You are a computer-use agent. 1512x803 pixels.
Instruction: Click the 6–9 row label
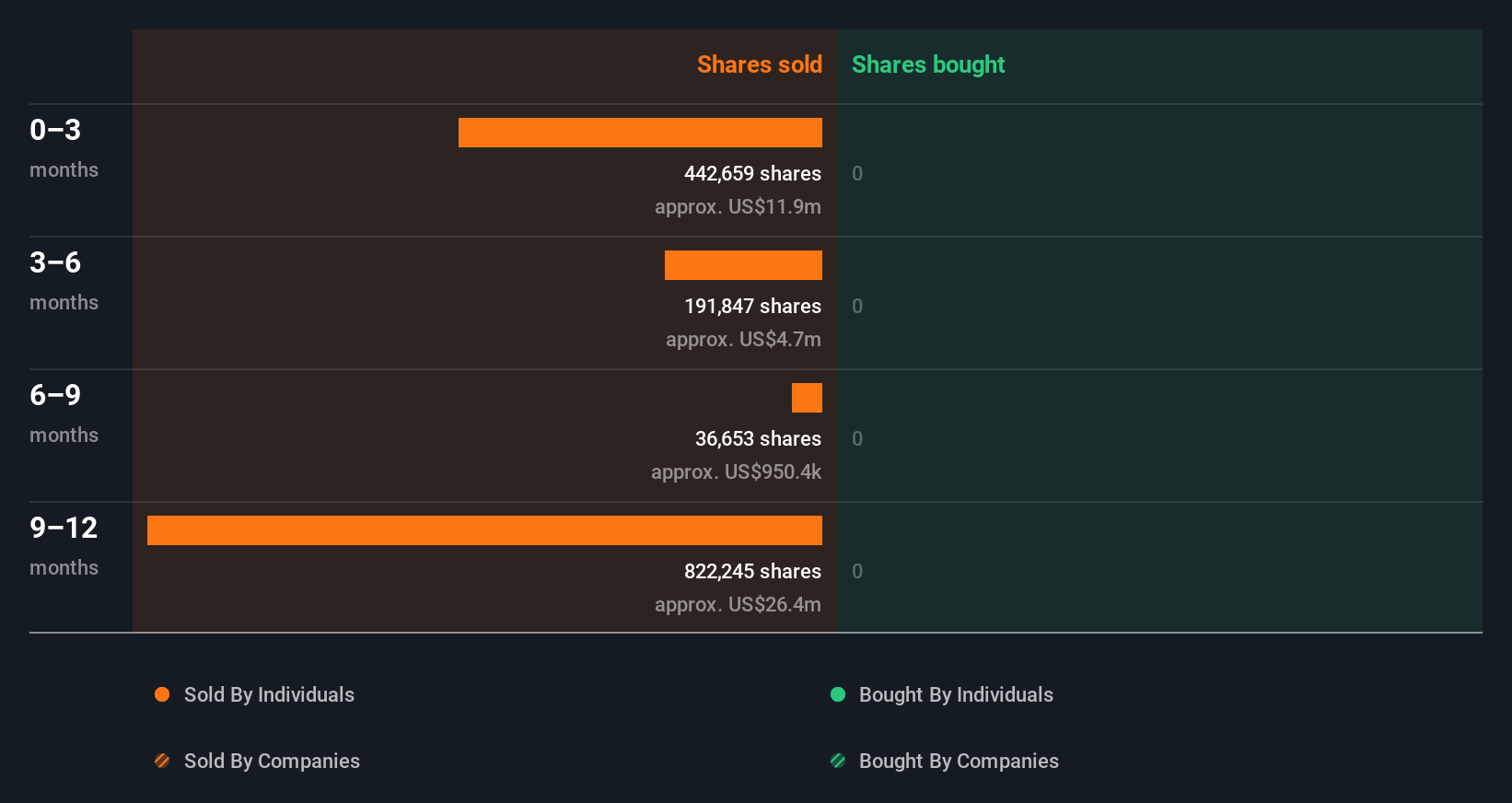55,395
